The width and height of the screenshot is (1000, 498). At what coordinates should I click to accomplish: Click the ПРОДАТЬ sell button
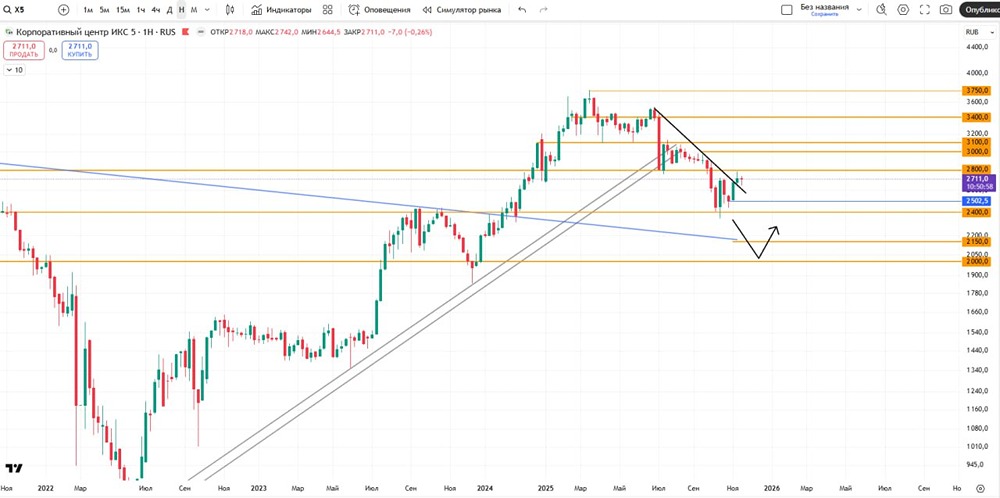pos(24,50)
